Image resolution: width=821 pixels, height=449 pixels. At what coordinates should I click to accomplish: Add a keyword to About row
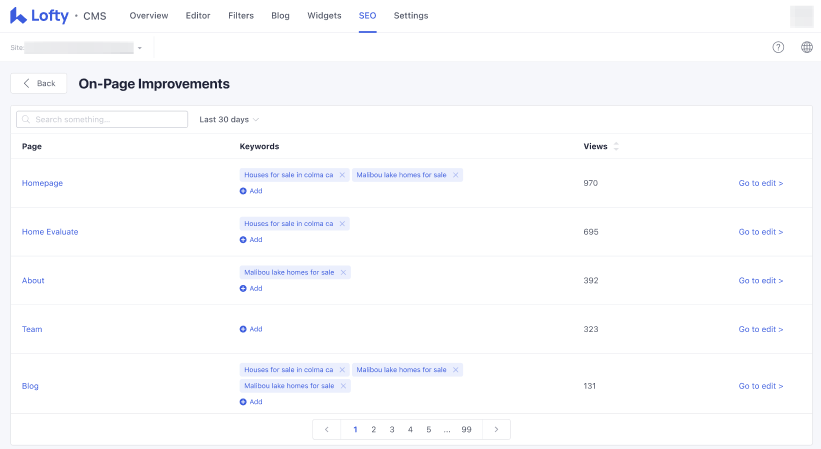(x=251, y=288)
